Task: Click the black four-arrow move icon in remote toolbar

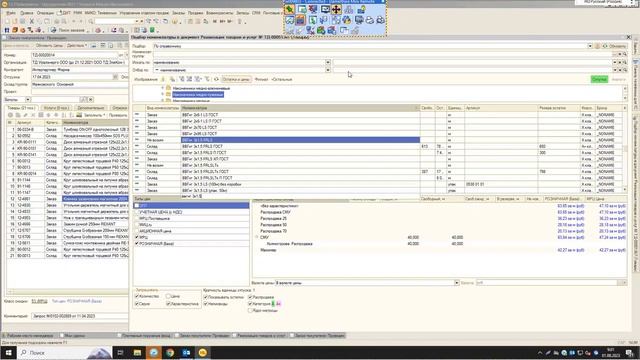Action: 336,9
